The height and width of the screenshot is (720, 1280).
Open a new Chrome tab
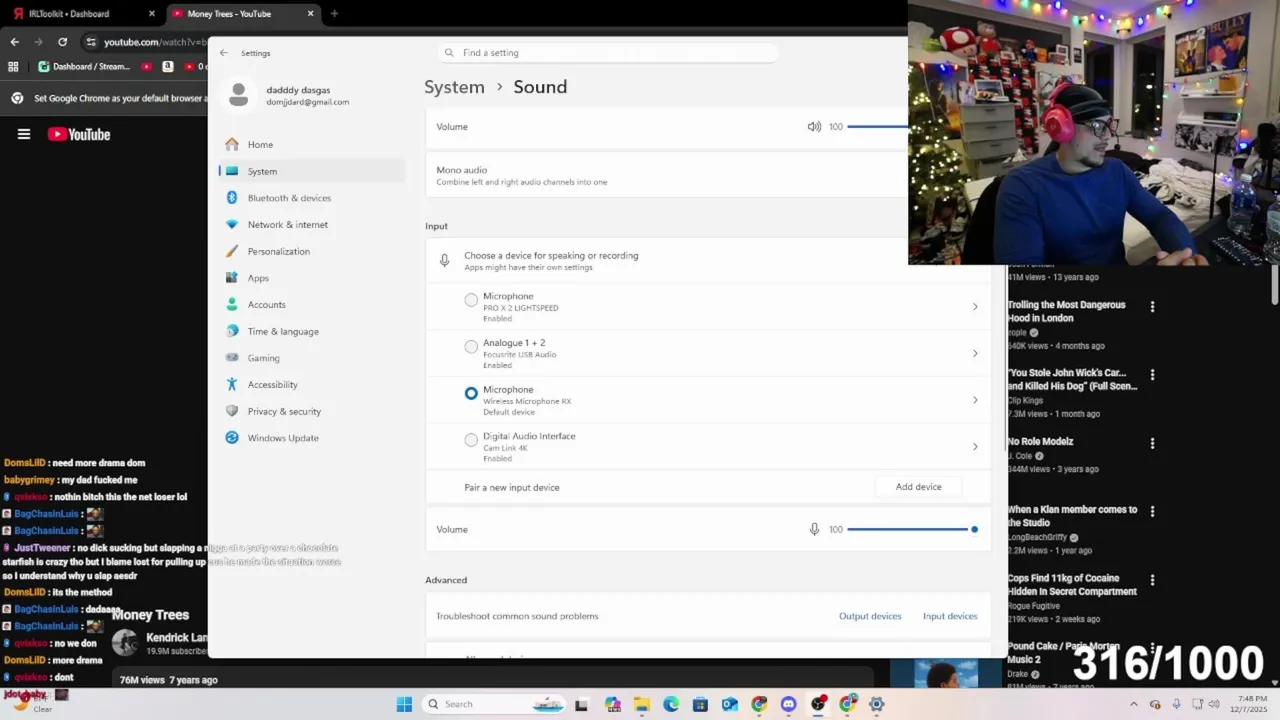(x=334, y=14)
